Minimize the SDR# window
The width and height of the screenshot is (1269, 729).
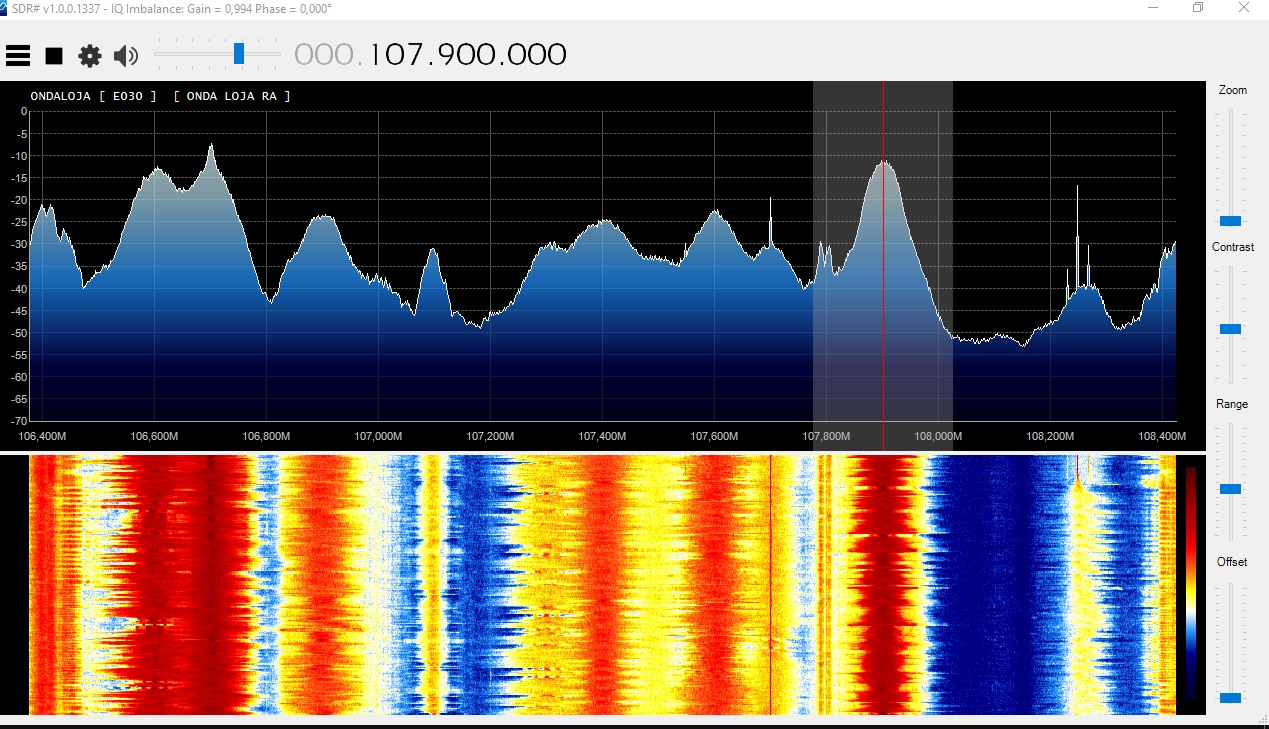coord(1154,8)
